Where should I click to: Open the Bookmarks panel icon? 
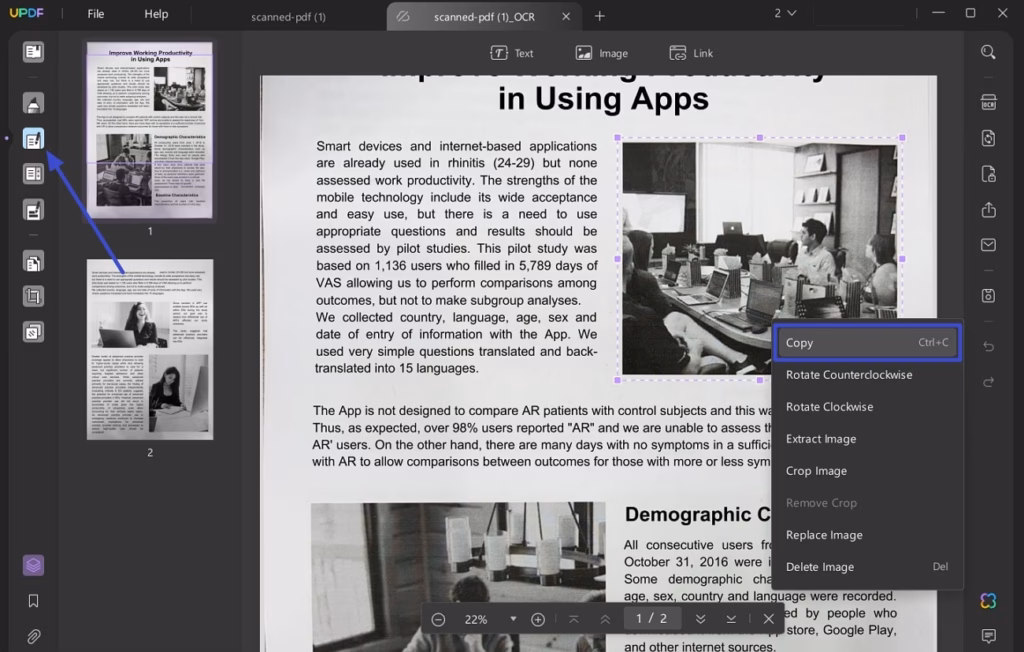(34, 601)
